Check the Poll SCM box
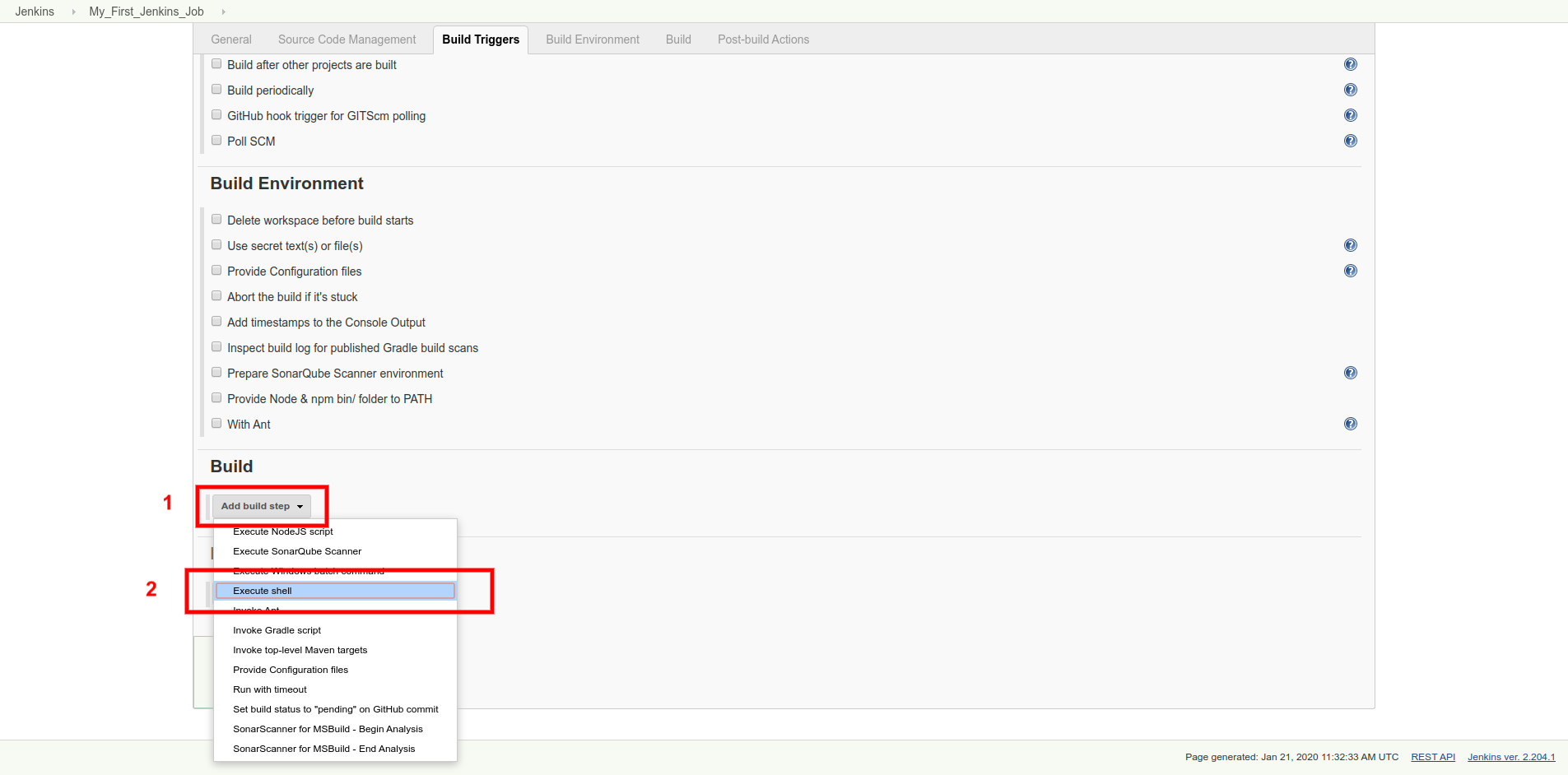This screenshot has width=1568, height=775. pos(216,140)
